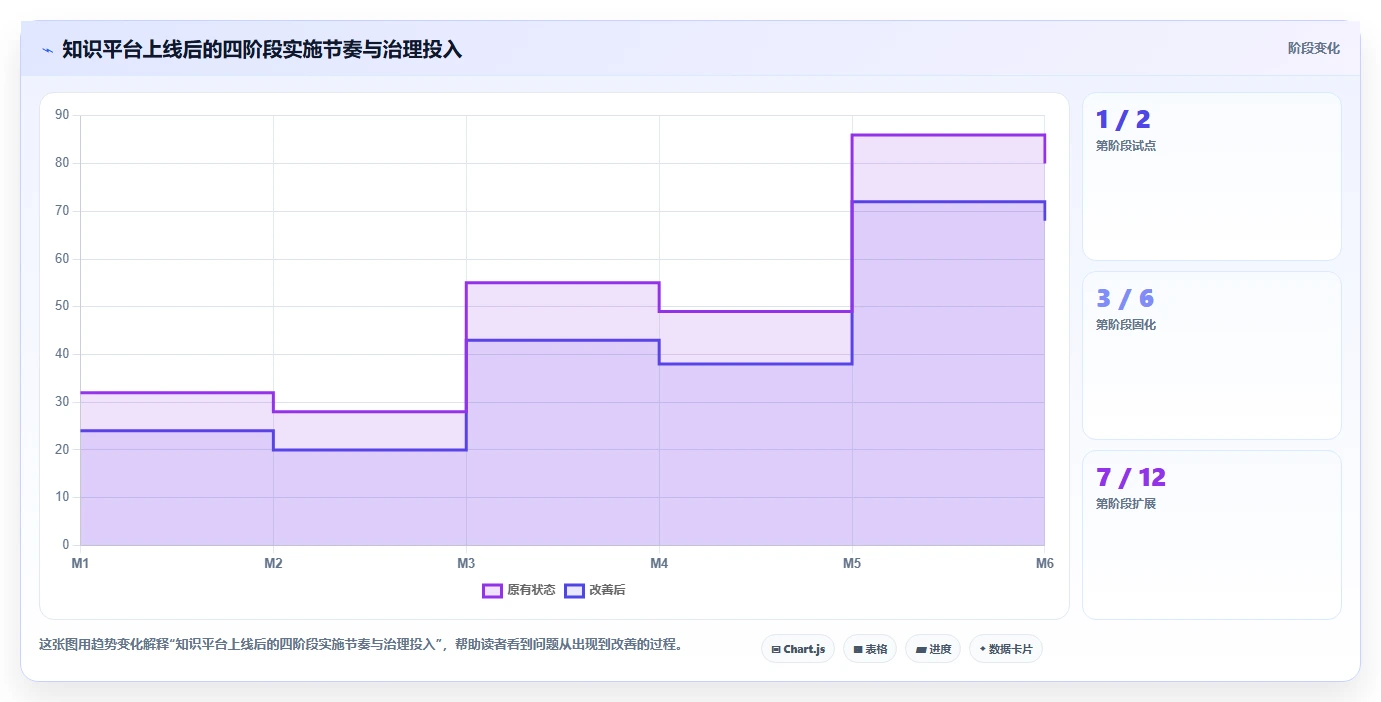
Task: Open the 1 / 2 第阶段试点 card
Action: (1212, 177)
